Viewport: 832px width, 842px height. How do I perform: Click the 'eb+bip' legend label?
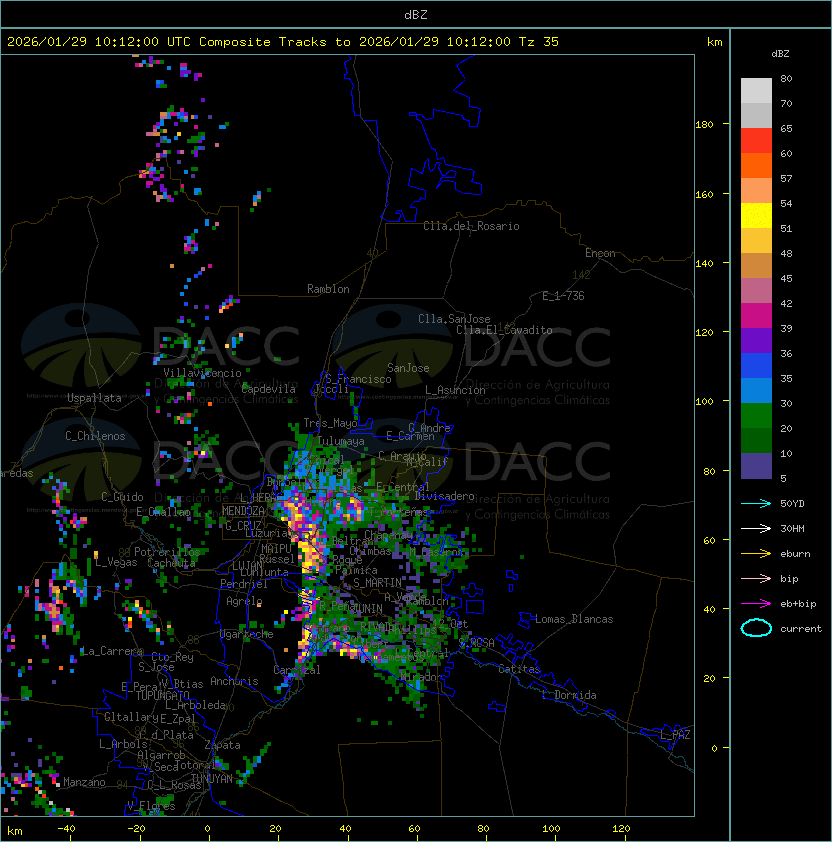click(x=798, y=604)
